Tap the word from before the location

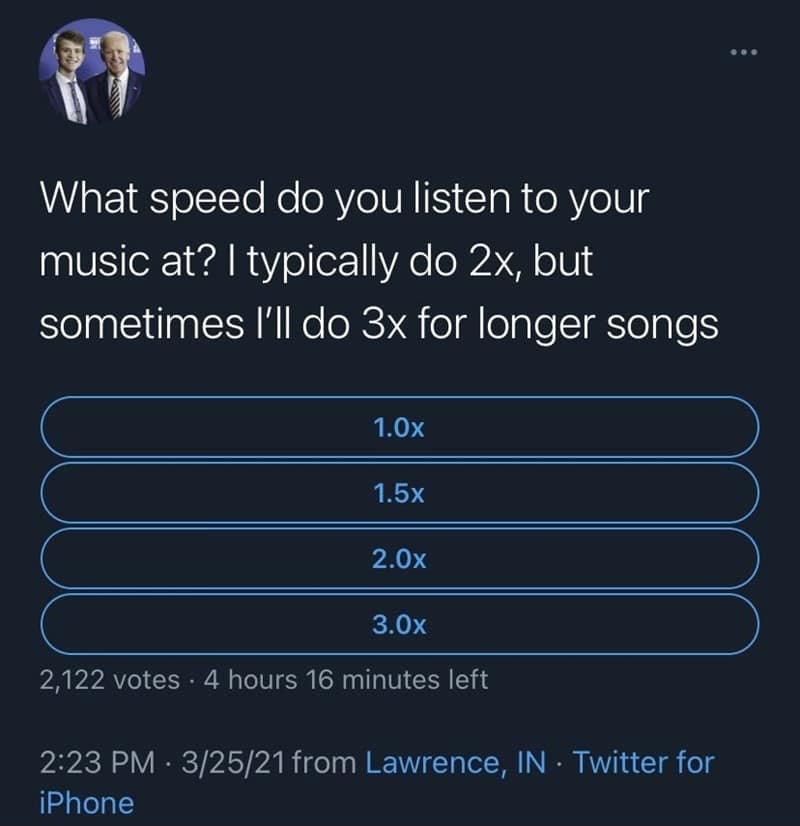[x=325, y=763]
